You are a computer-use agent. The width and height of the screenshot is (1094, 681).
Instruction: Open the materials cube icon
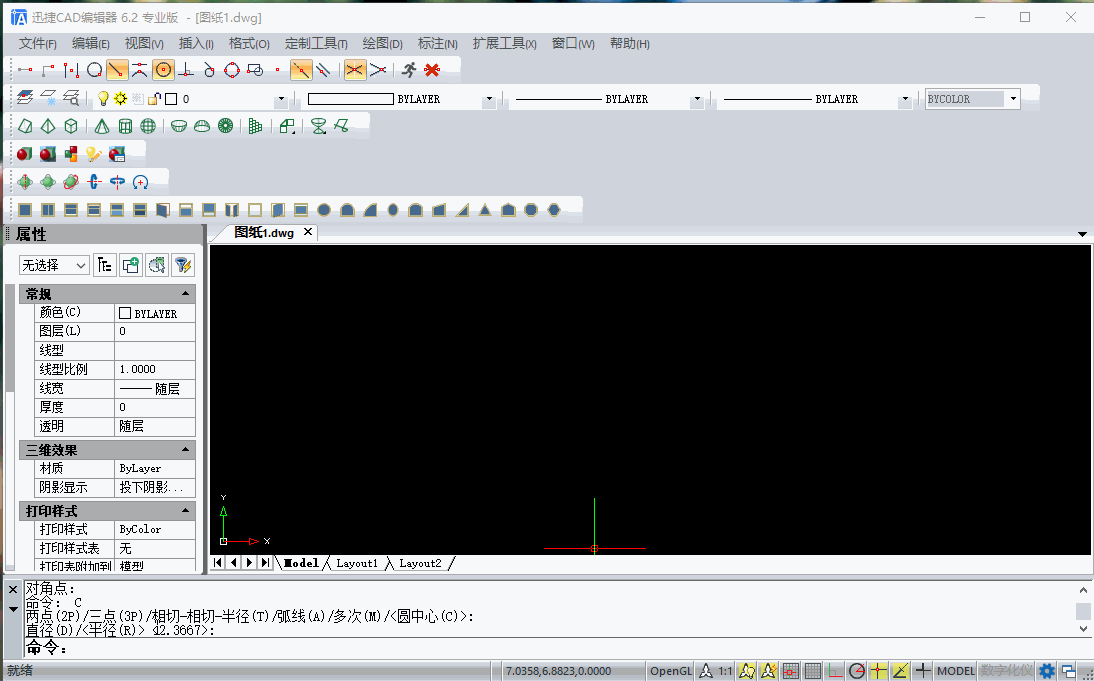pos(71,154)
